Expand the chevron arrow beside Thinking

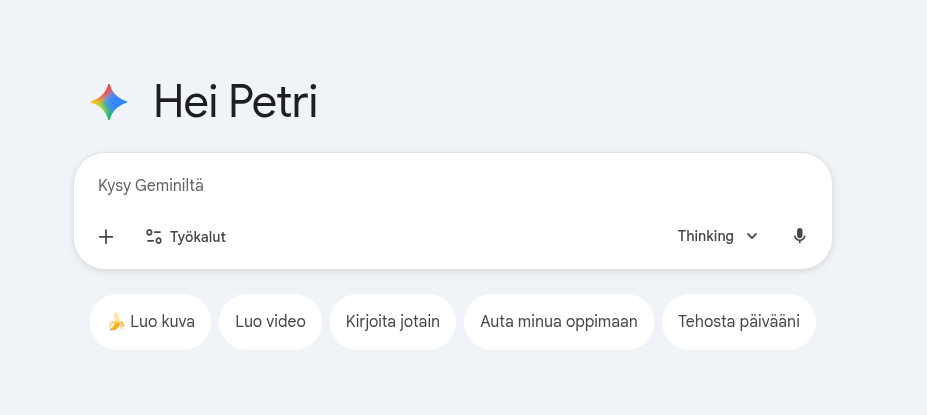click(752, 236)
